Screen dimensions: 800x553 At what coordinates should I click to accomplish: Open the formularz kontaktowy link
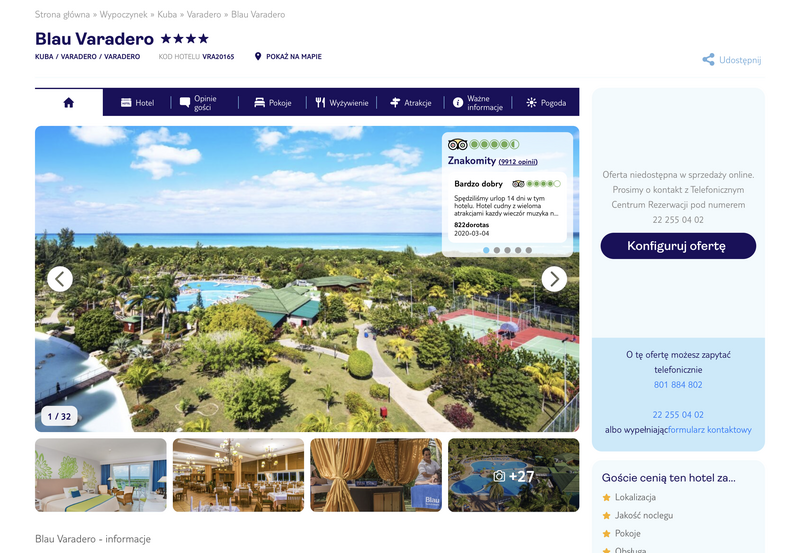coord(710,430)
